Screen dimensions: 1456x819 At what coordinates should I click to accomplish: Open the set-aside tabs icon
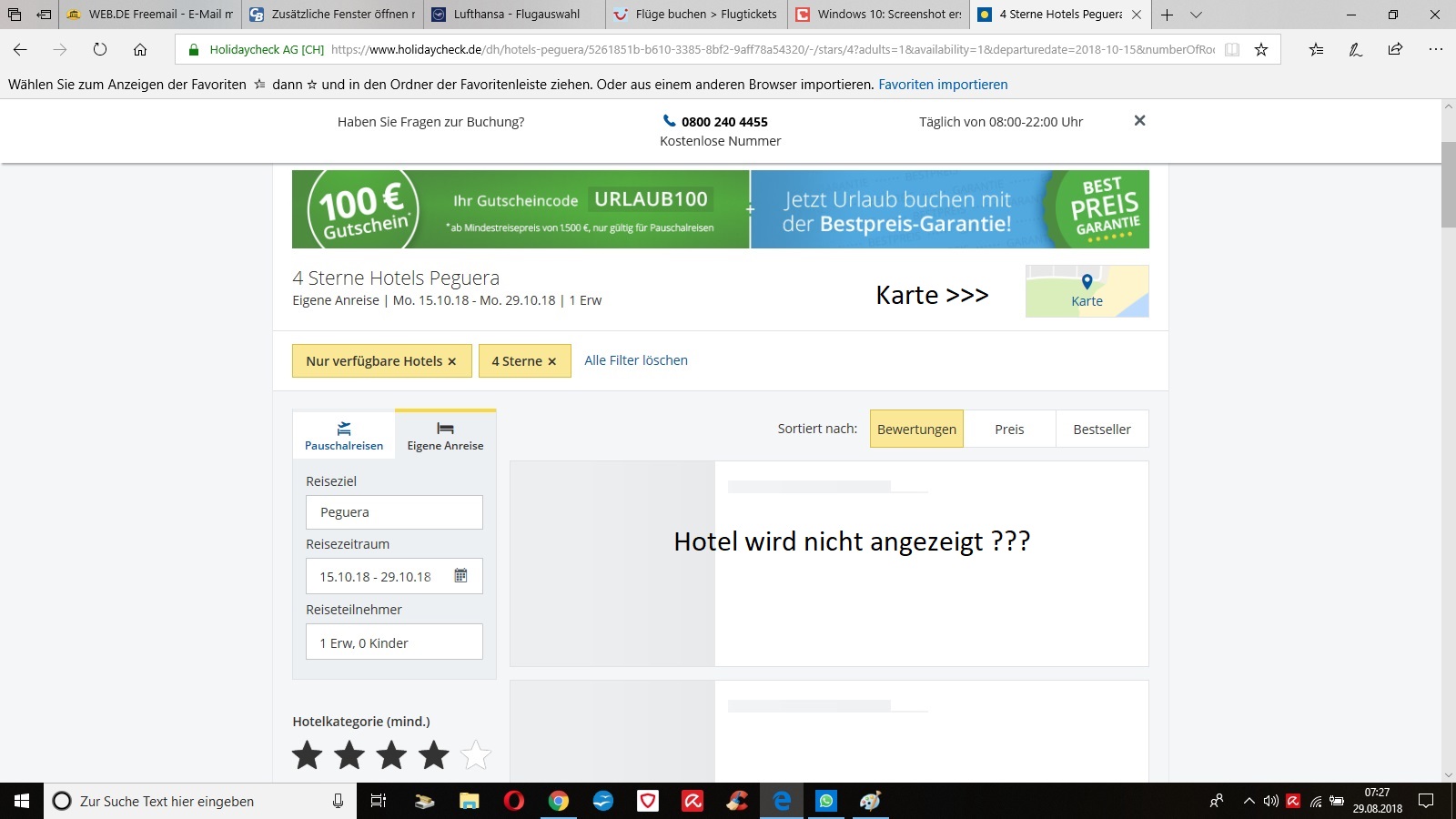point(15,15)
